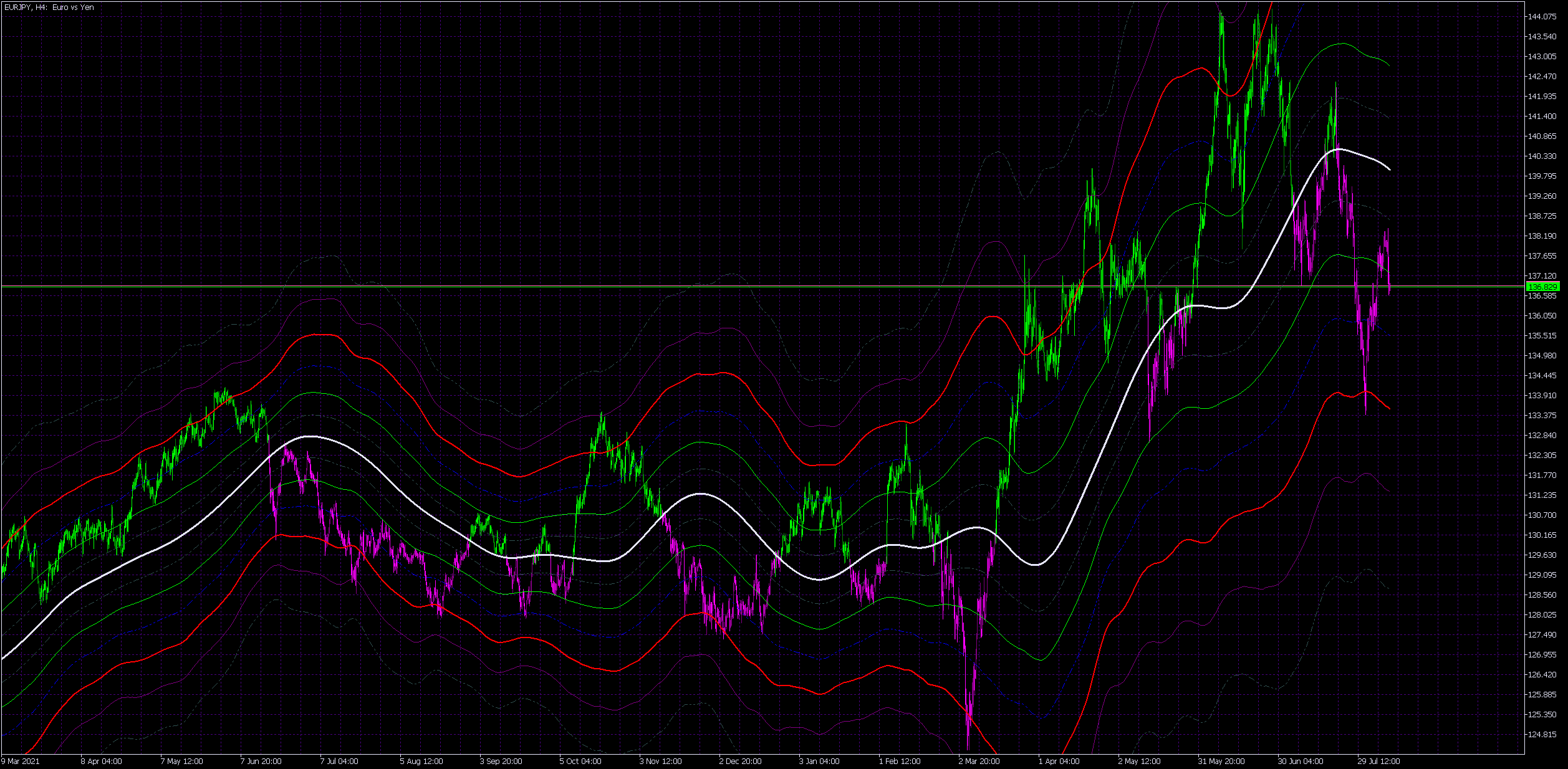
Task: Click the 1 Apr 04:00 time label
Action: (1059, 761)
